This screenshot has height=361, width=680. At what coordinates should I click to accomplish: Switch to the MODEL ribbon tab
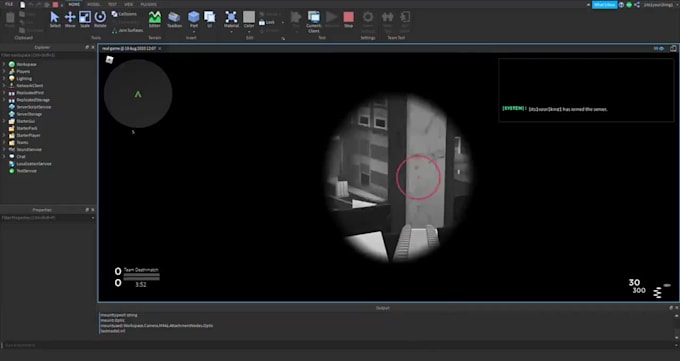[94, 4]
